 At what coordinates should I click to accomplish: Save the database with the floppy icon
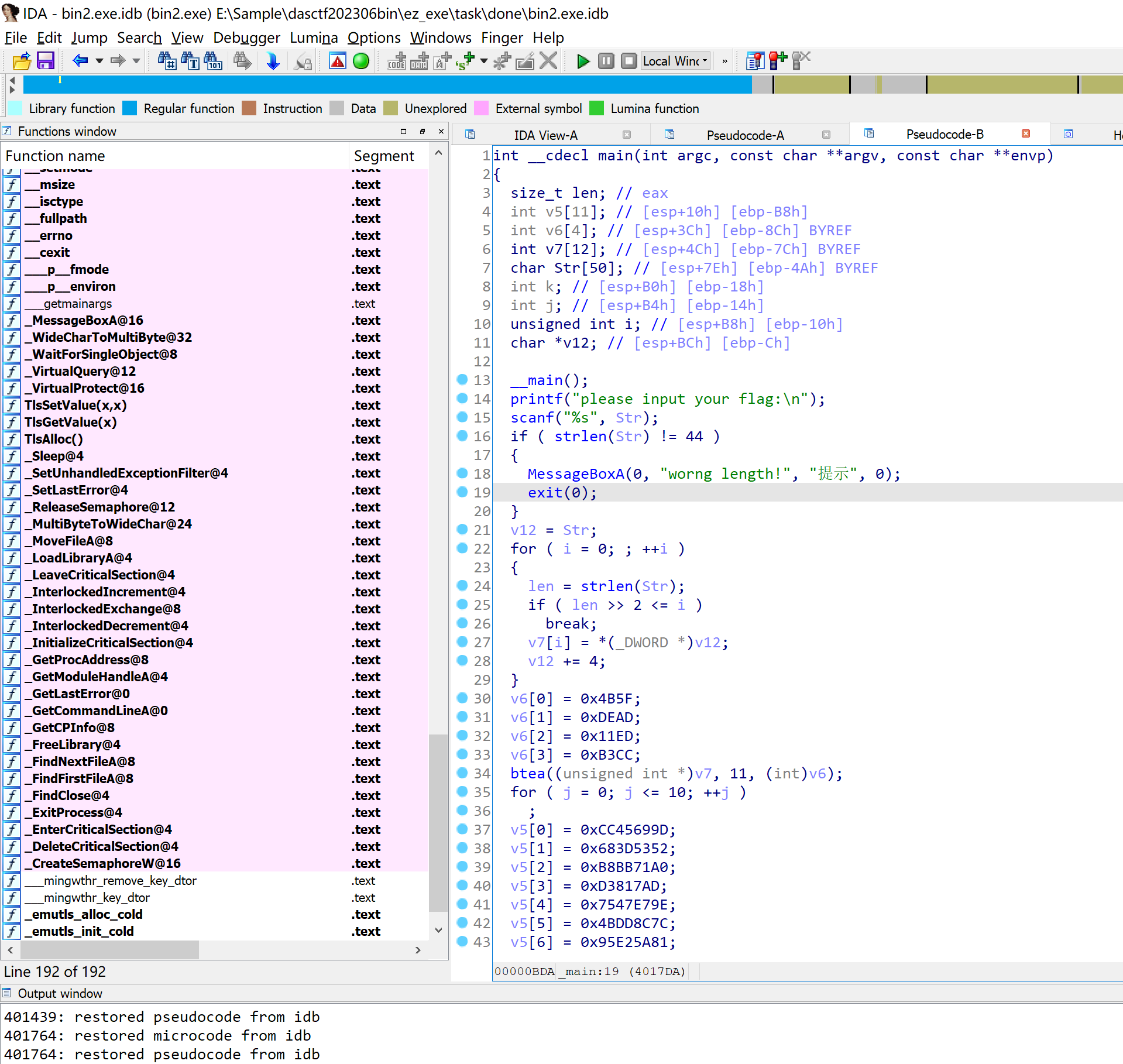click(x=45, y=61)
